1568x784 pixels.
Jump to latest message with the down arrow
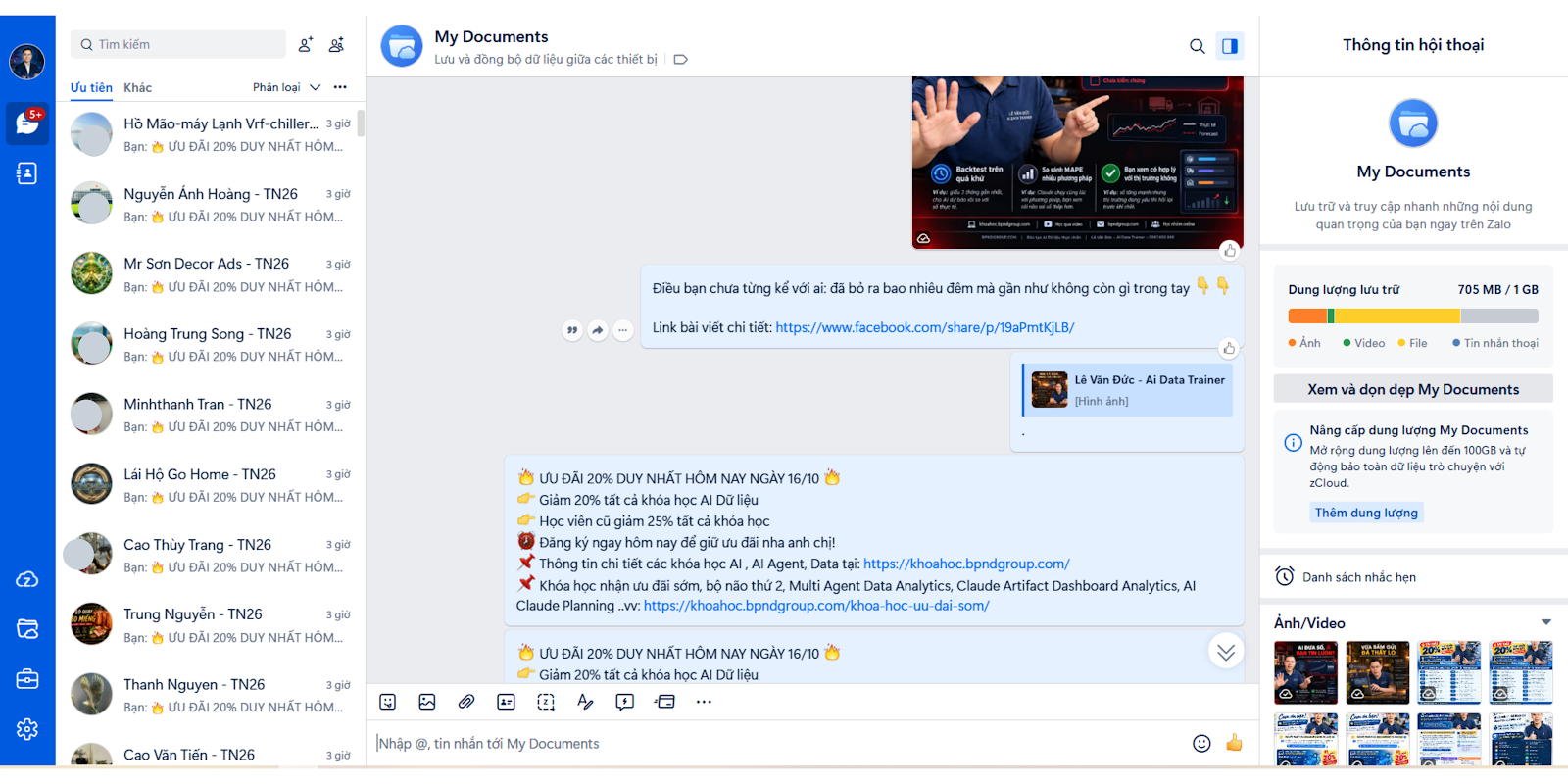pos(1226,652)
